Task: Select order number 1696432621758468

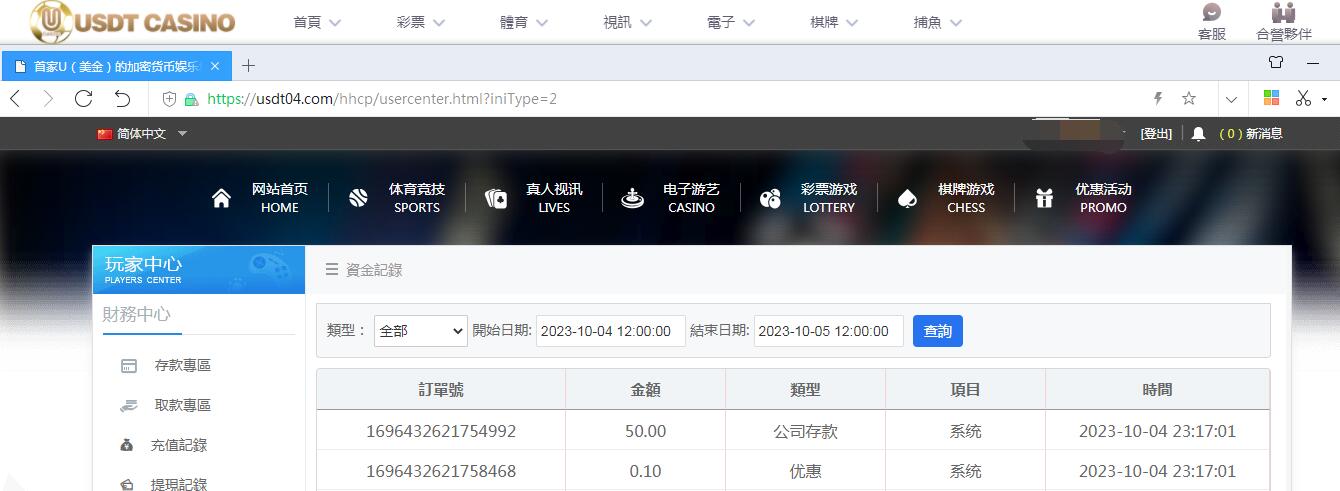Action: [441, 471]
